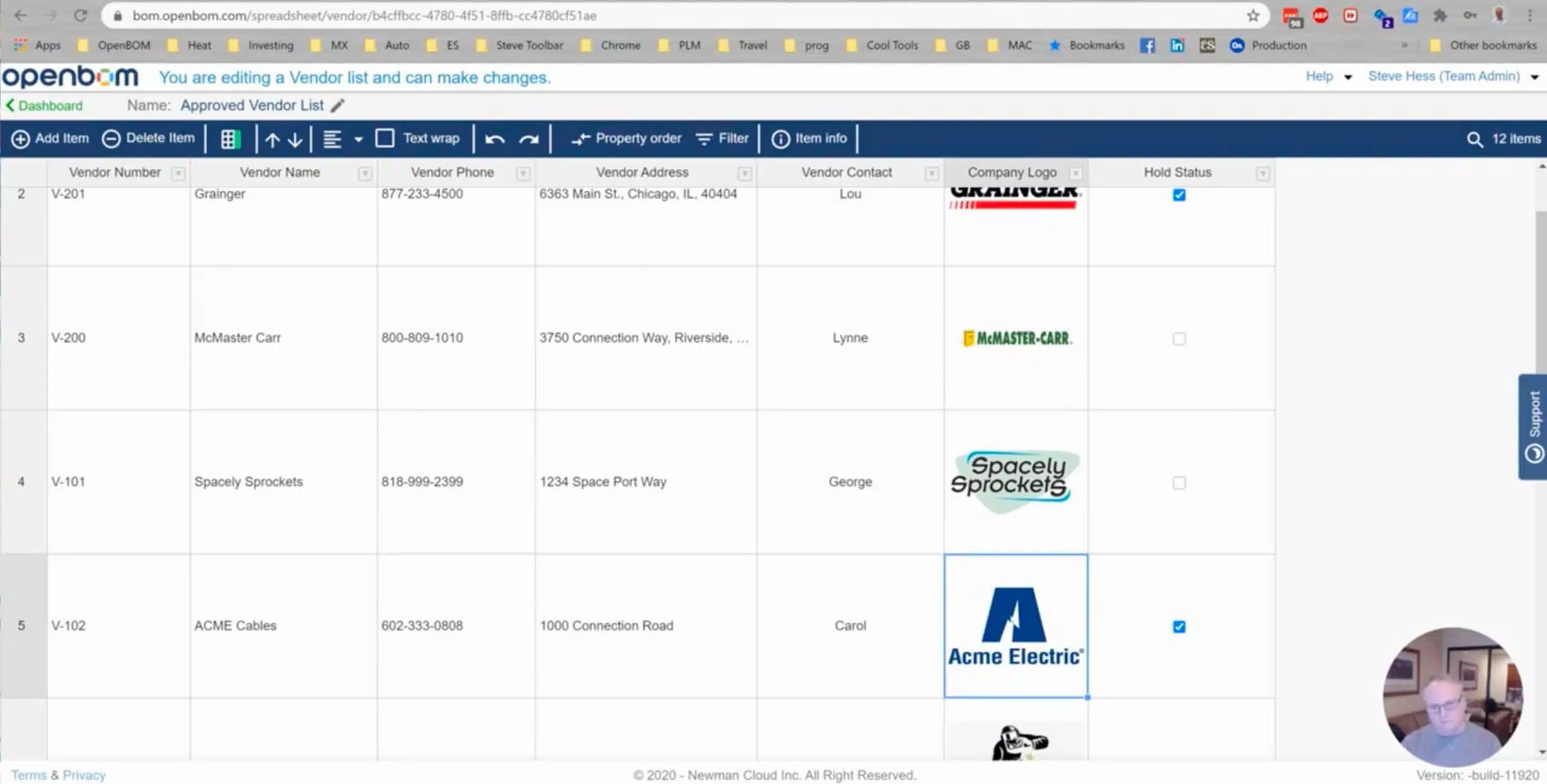Open the grid view spreadsheet icon
The image size is (1547, 784).
pos(230,139)
